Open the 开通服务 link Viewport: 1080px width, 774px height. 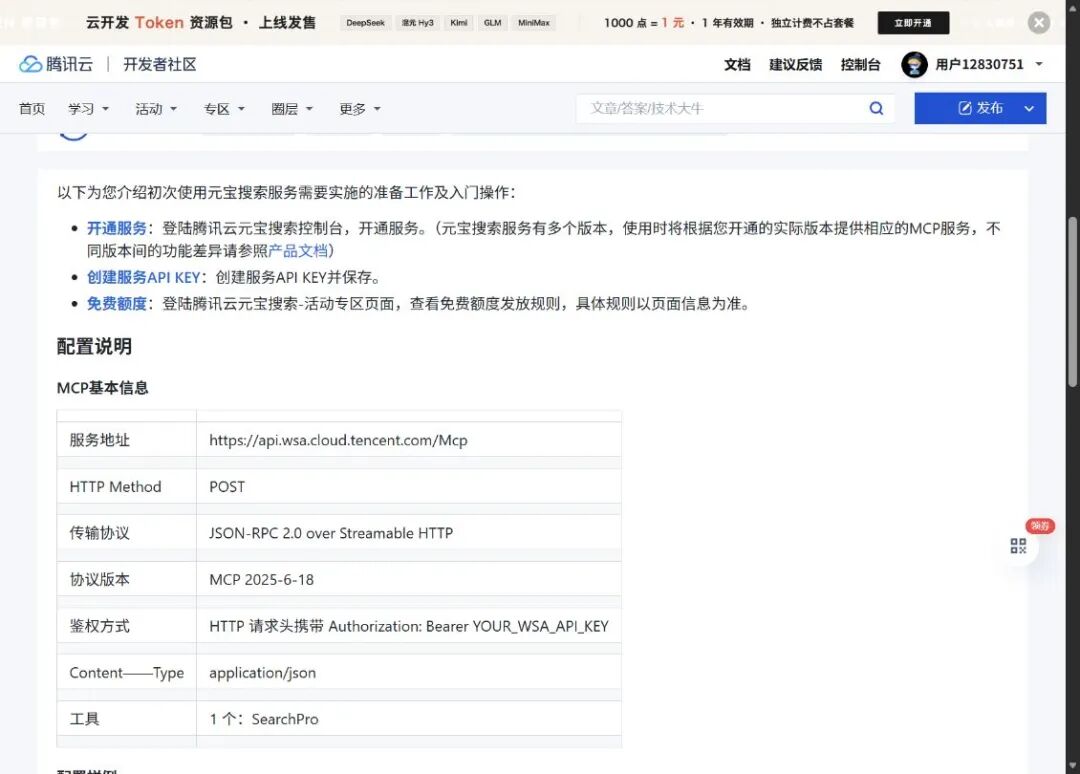(x=116, y=228)
